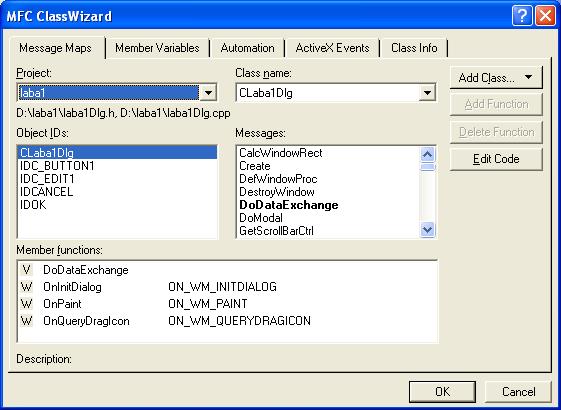Open the ActiveX Events tab

point(332,48)
